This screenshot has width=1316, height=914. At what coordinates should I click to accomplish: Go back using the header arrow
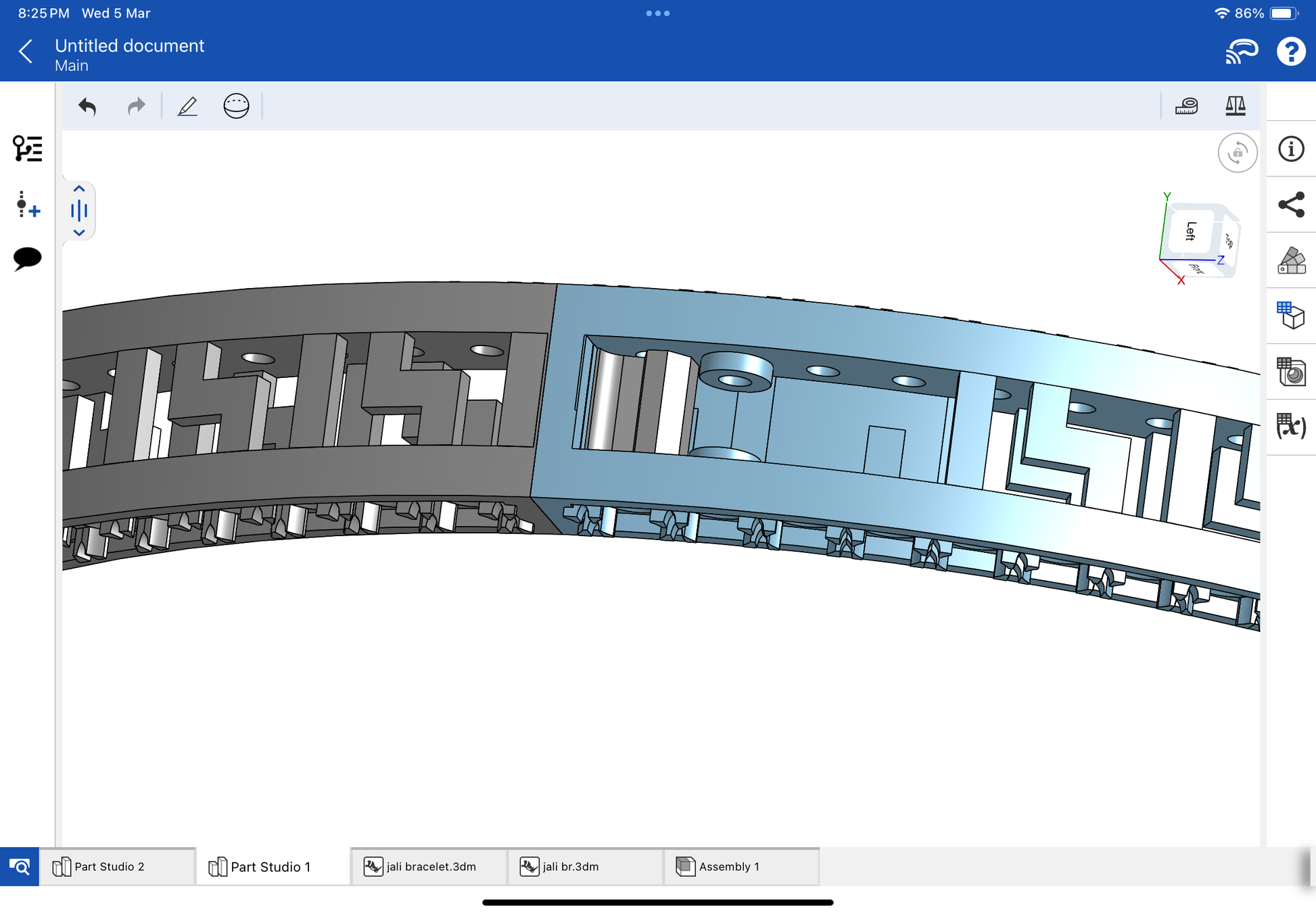click(x=26, y=51)
